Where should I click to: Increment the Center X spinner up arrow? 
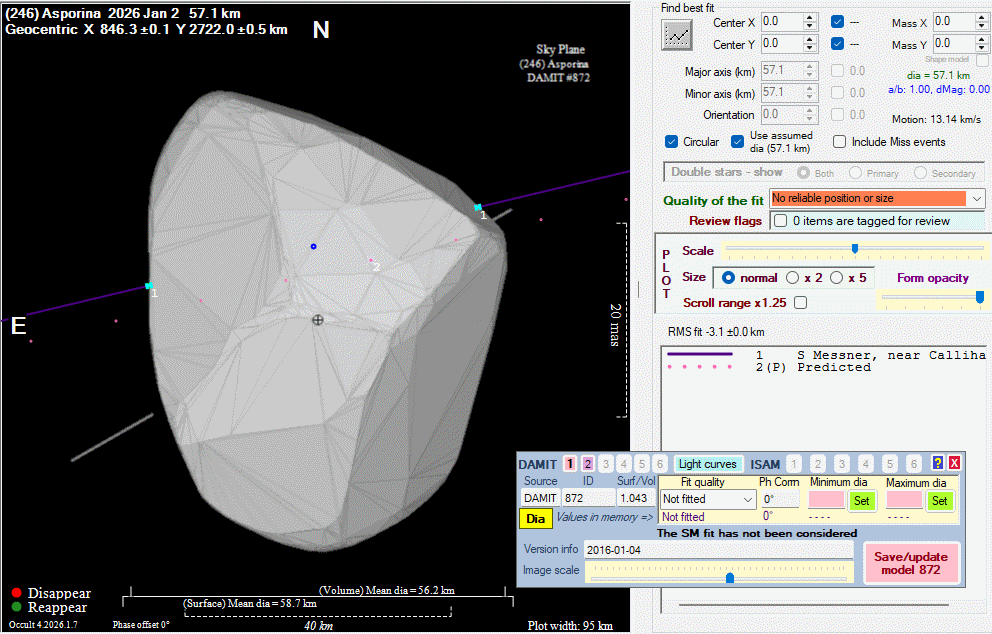coord(810,17)
